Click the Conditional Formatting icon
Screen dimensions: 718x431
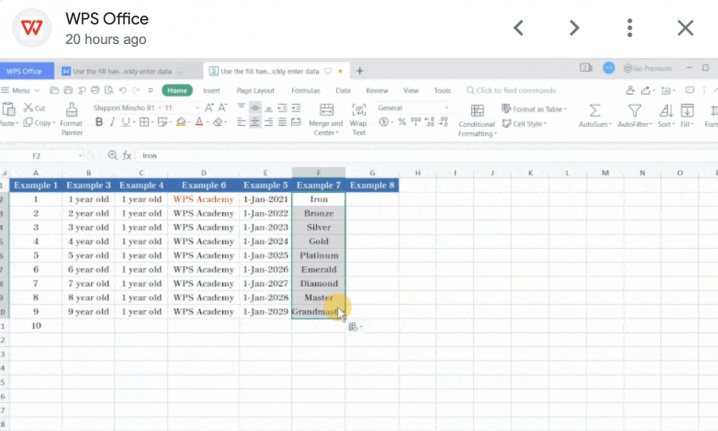(x=477, y=111)
